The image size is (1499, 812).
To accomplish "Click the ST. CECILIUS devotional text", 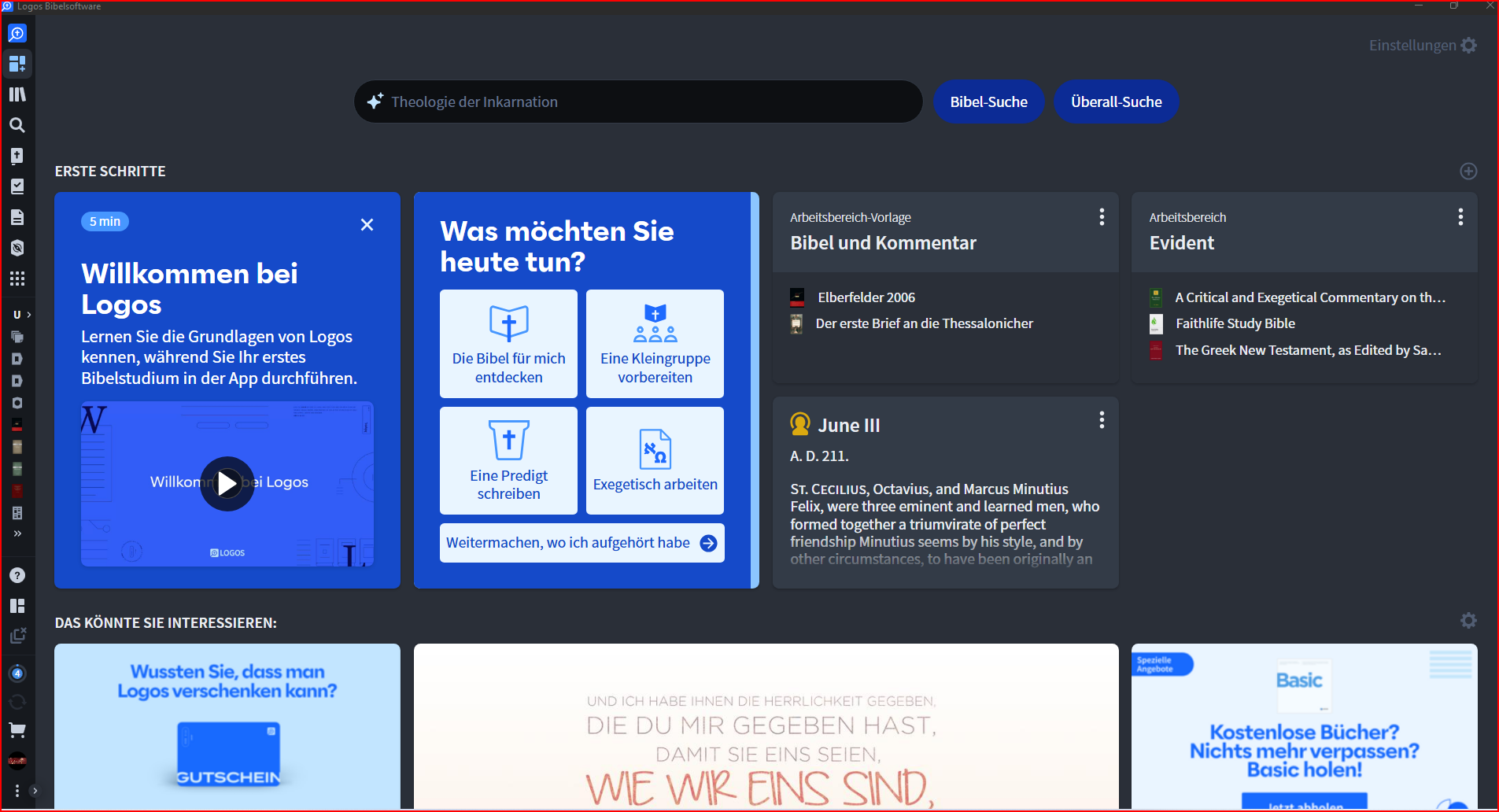I will tap(944, 524).
